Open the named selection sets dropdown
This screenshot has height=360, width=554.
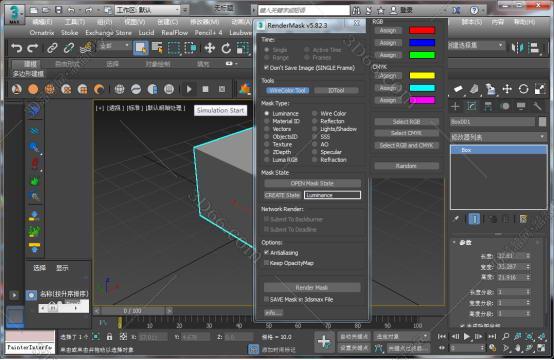coord(475,45)
